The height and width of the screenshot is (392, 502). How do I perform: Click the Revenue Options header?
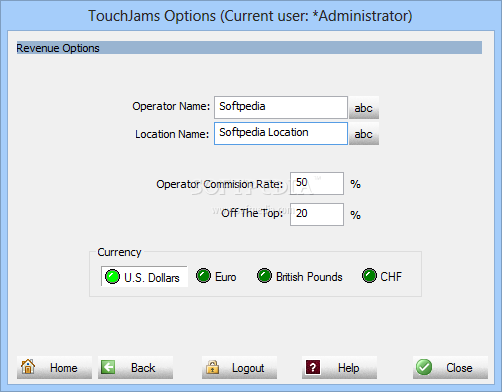[249, 48]
